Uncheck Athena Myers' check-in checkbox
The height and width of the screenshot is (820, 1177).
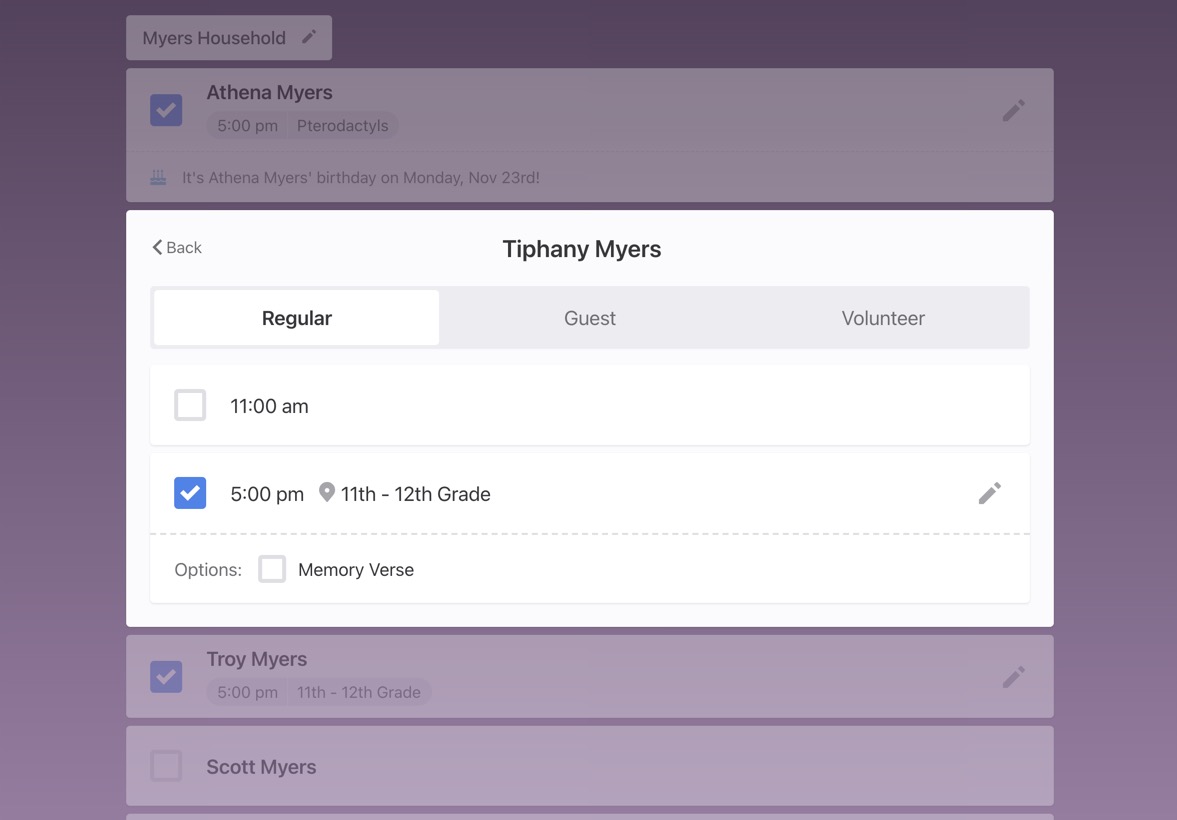(x=166, y=110)
